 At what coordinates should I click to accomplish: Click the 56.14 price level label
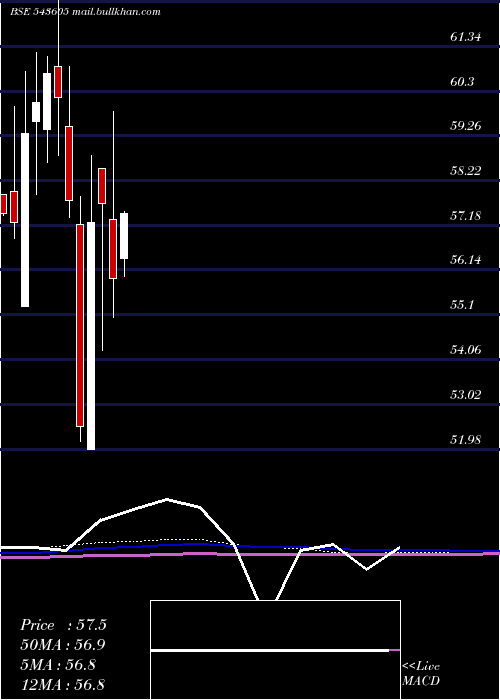pos(466,260)
